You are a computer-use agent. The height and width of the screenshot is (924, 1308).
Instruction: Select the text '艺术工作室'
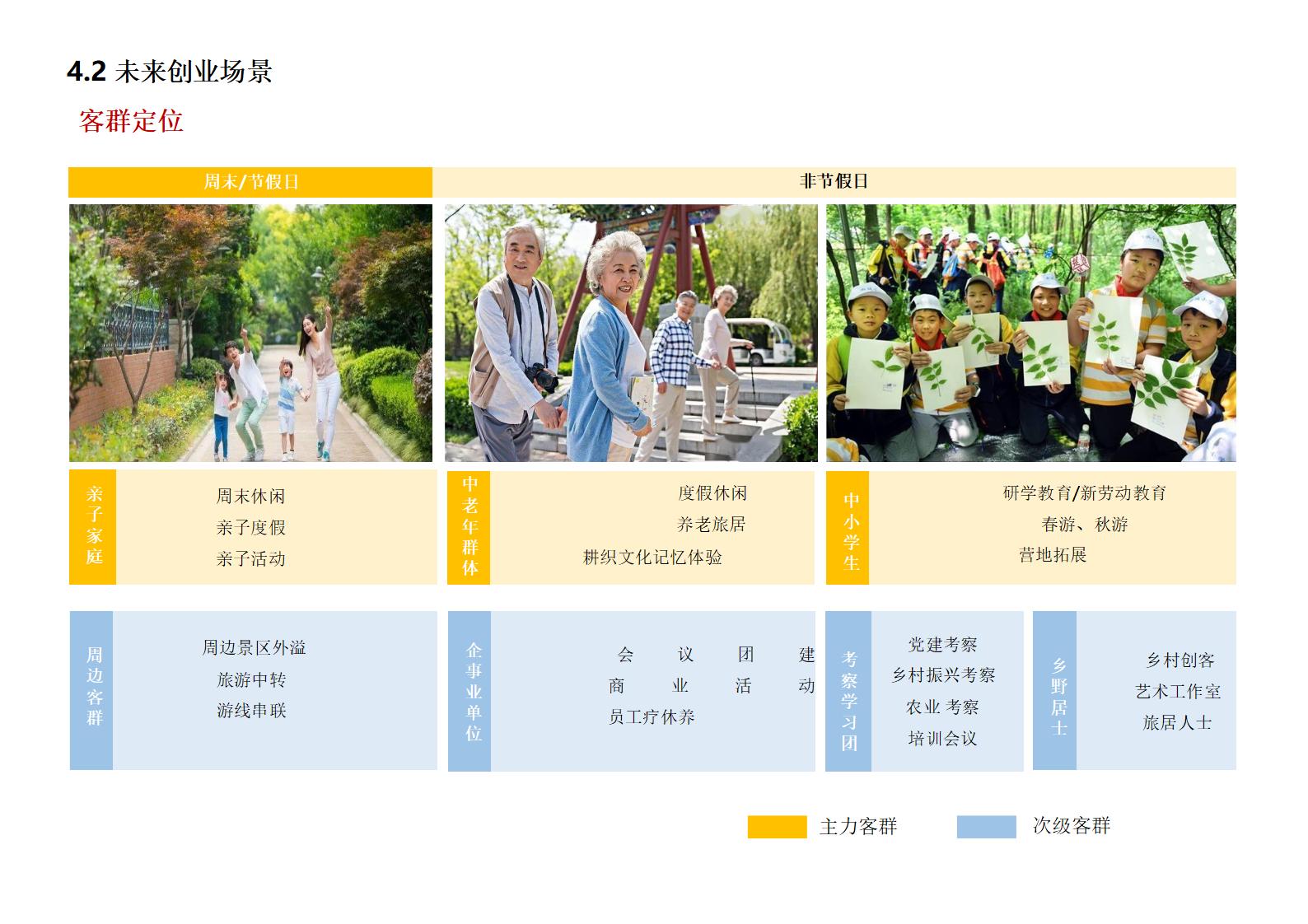(x=1178, y=692)
